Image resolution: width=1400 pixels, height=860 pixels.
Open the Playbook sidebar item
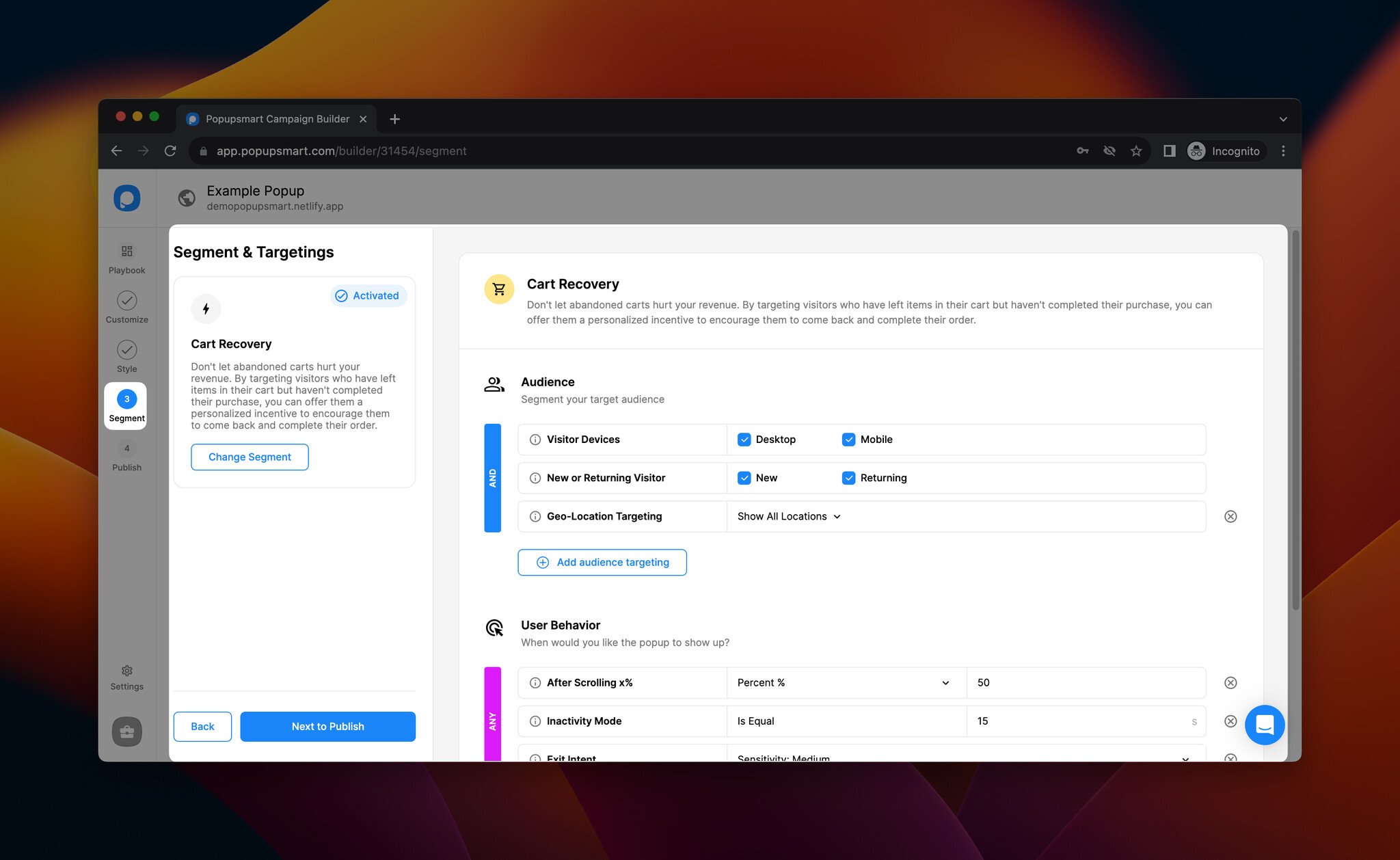(x=126, y=259)
